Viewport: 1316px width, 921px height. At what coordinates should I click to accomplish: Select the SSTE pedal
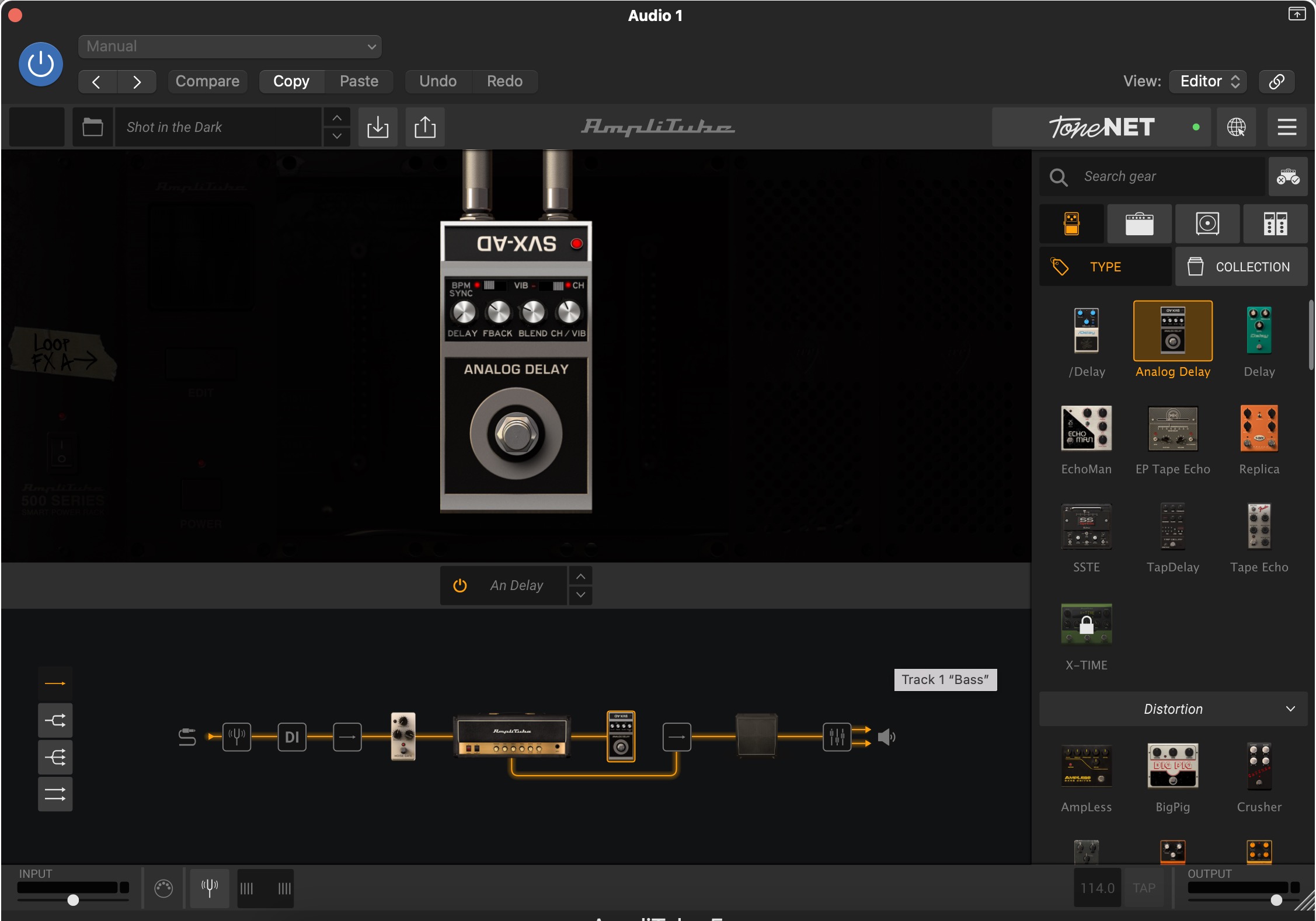tap(1087, 526)
